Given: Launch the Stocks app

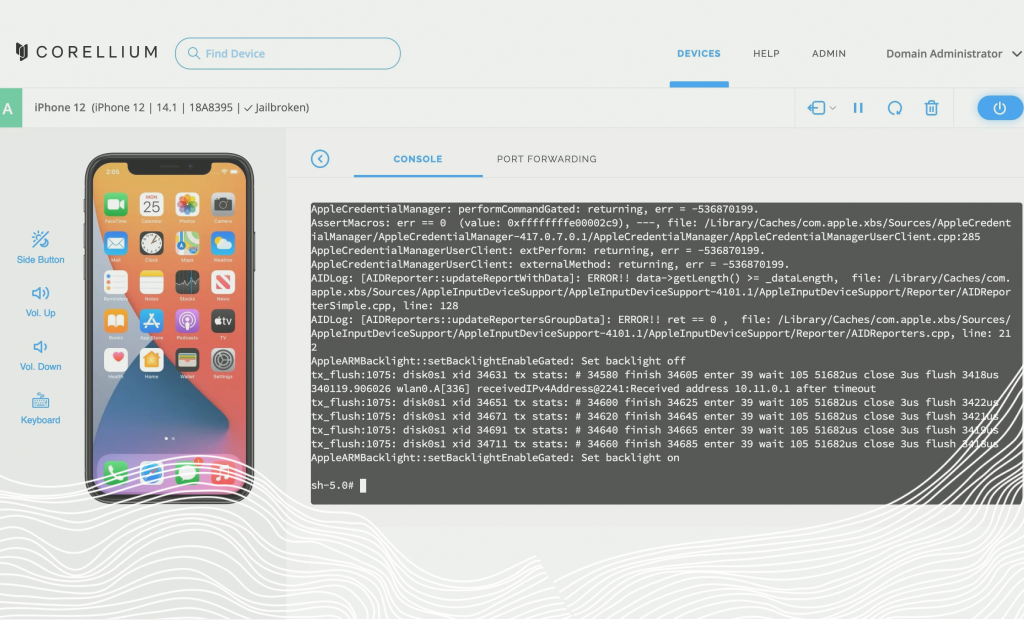Looking at the screenshot, I should pyautogui.click(x=187, y=282).
